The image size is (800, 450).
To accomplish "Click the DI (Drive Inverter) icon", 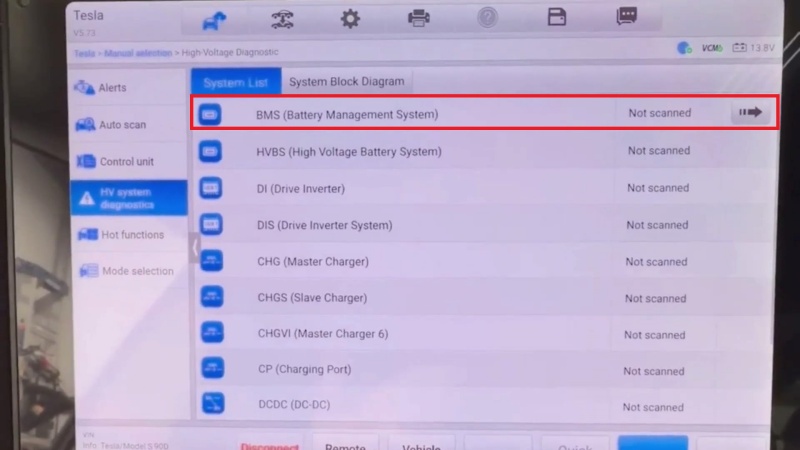I will [x=211, y=188].
